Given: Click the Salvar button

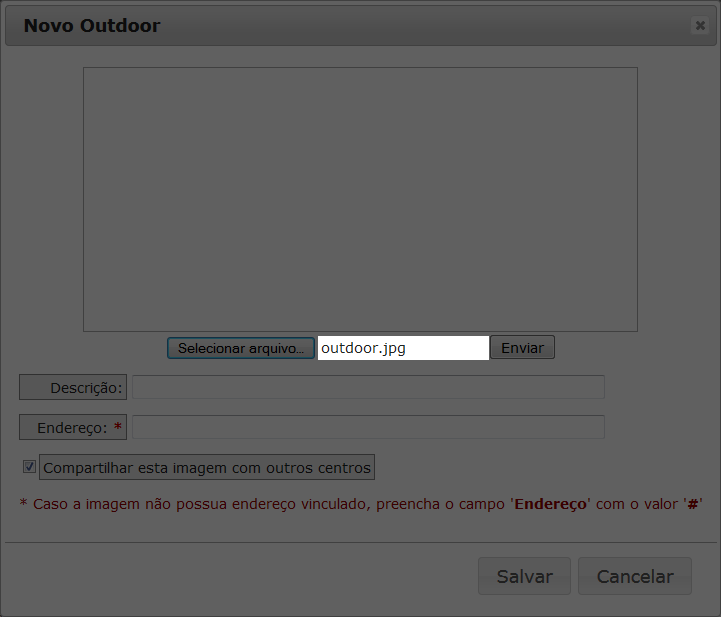Looking at the screenshot, I should pyautogui.click(x=524, y=576).
